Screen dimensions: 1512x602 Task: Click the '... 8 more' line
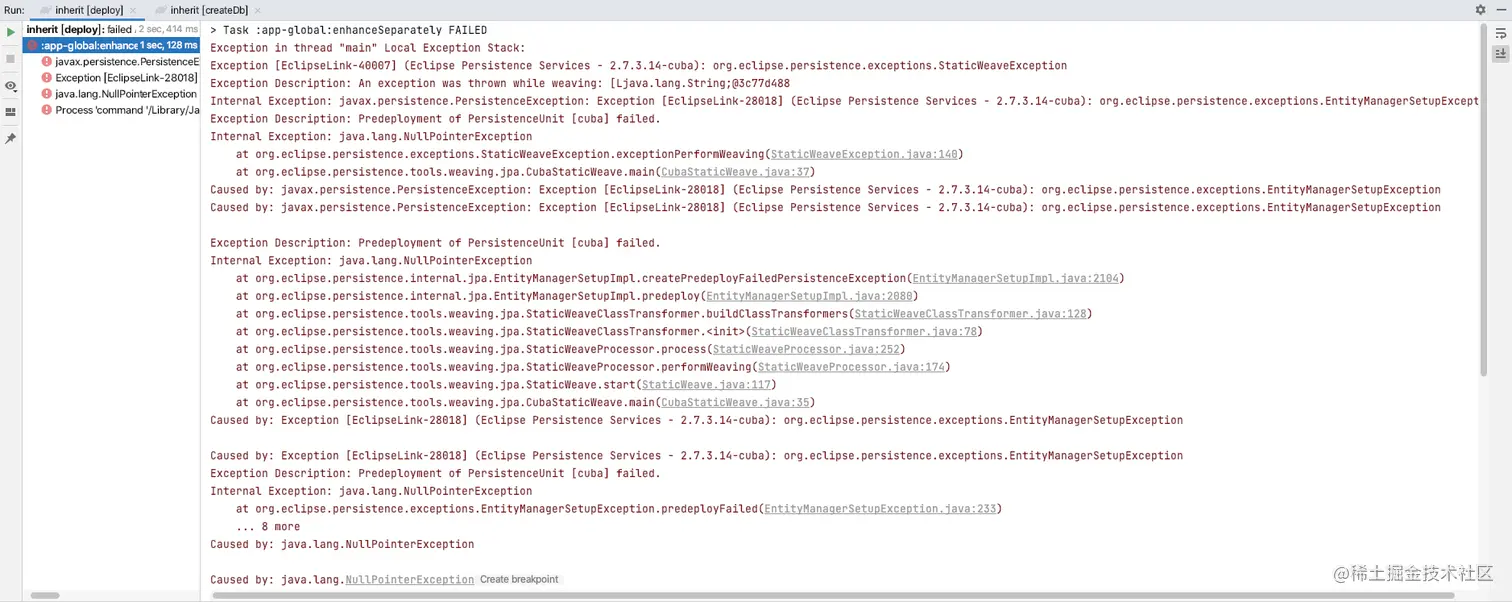[268, 527]
